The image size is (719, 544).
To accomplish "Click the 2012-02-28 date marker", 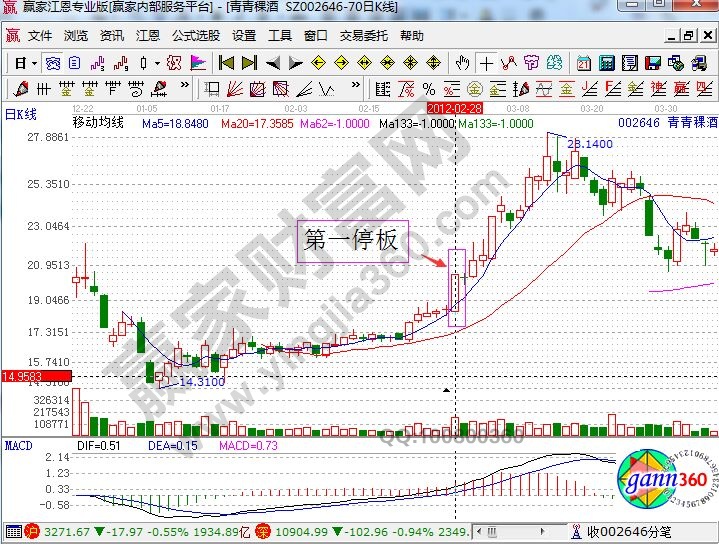I will (x=456, y=106).
